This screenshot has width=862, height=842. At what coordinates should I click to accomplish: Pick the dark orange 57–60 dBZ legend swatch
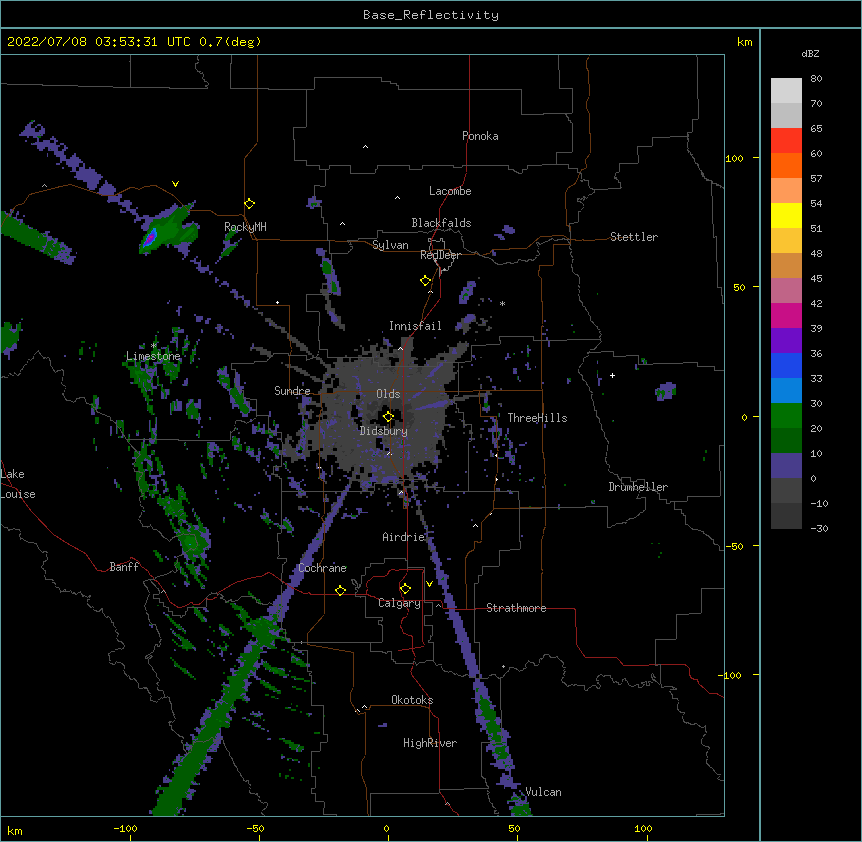click(x=786, y=165)
